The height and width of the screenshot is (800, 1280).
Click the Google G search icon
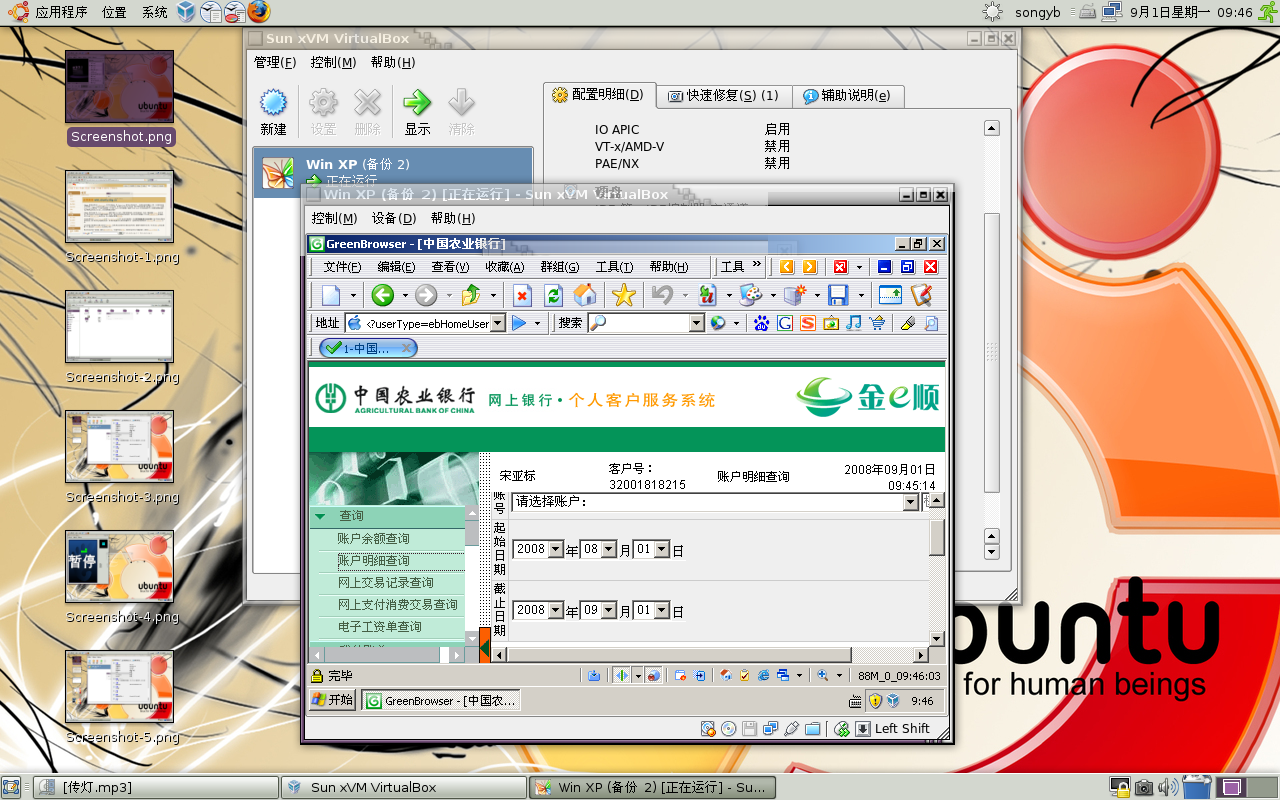coord(785,323)
